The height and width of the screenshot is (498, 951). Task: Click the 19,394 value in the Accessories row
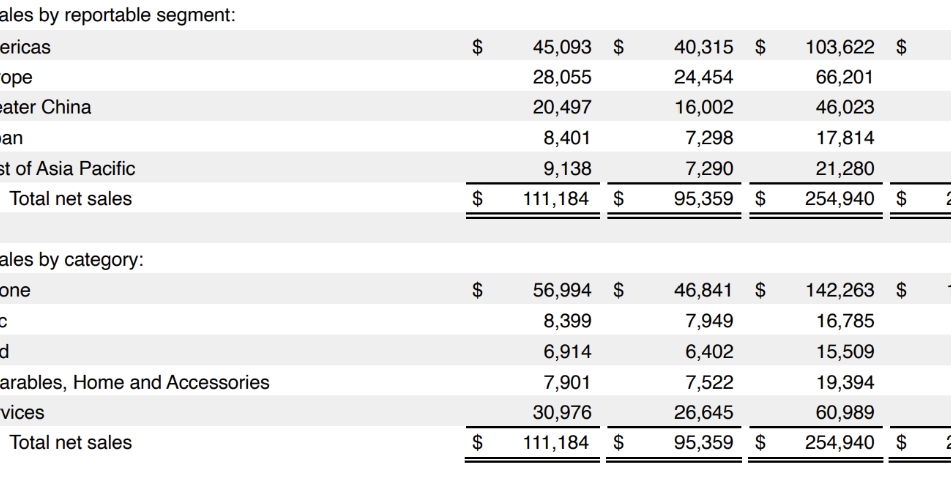pyautogui.click(x=845, y=383)
